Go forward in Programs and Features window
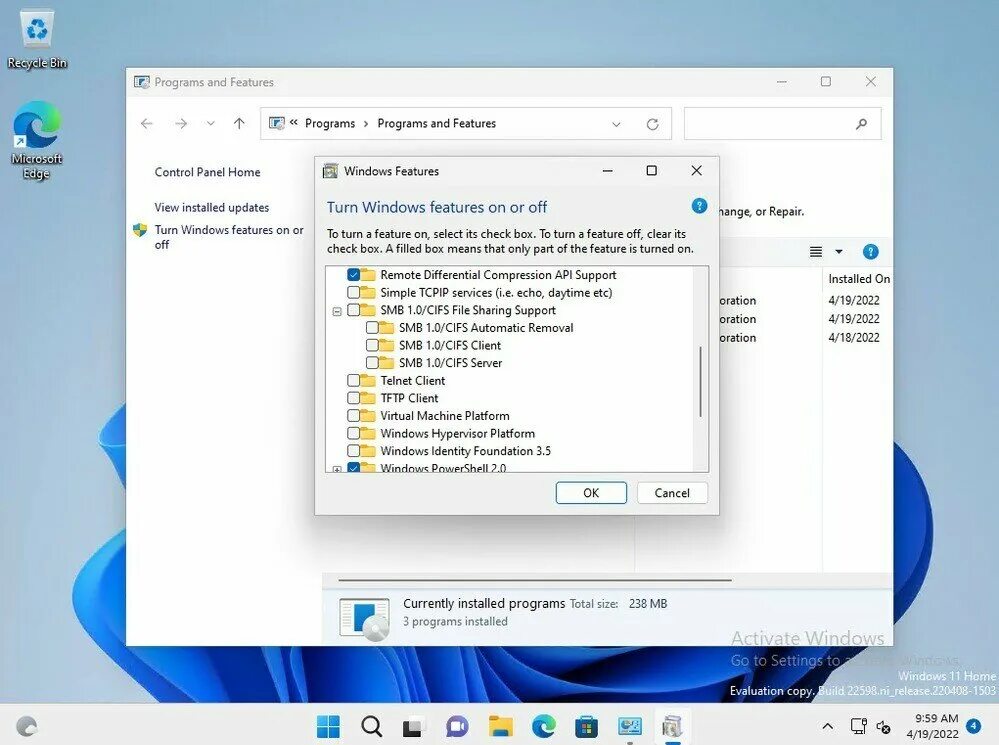 click(181, 124)
